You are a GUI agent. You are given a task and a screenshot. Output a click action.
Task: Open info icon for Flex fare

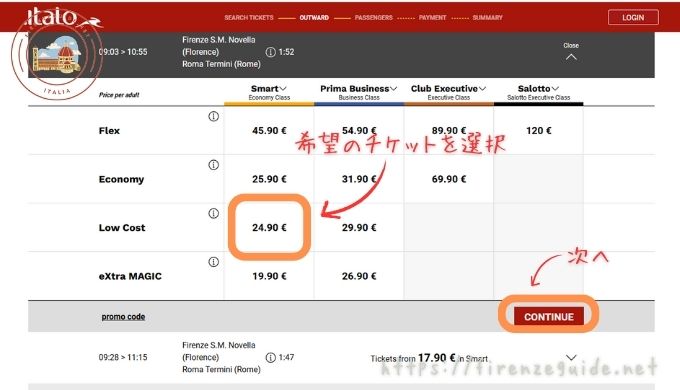click(213, 116)
